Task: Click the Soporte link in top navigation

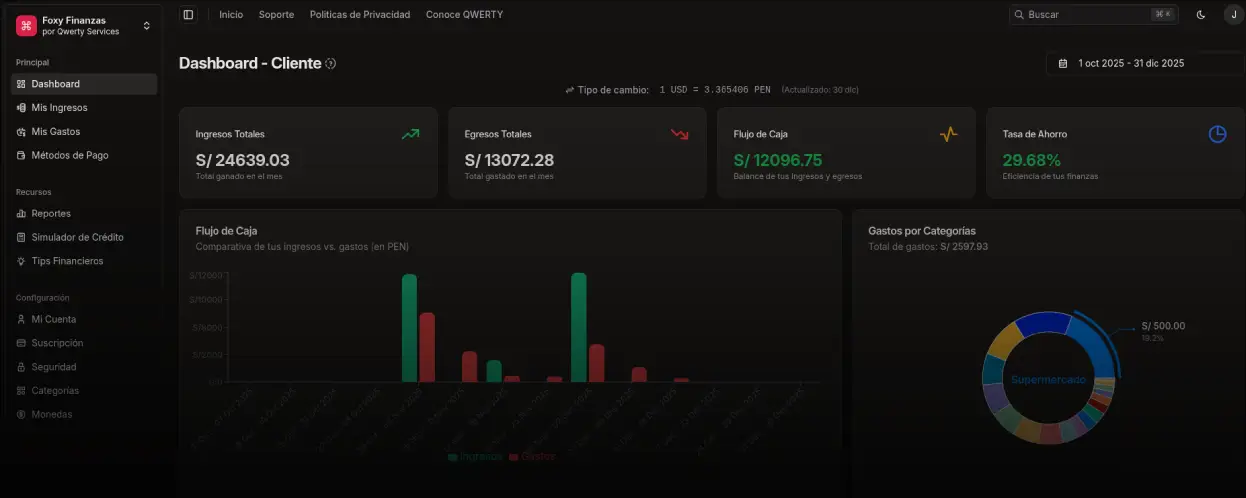Action: pos(276,15)
